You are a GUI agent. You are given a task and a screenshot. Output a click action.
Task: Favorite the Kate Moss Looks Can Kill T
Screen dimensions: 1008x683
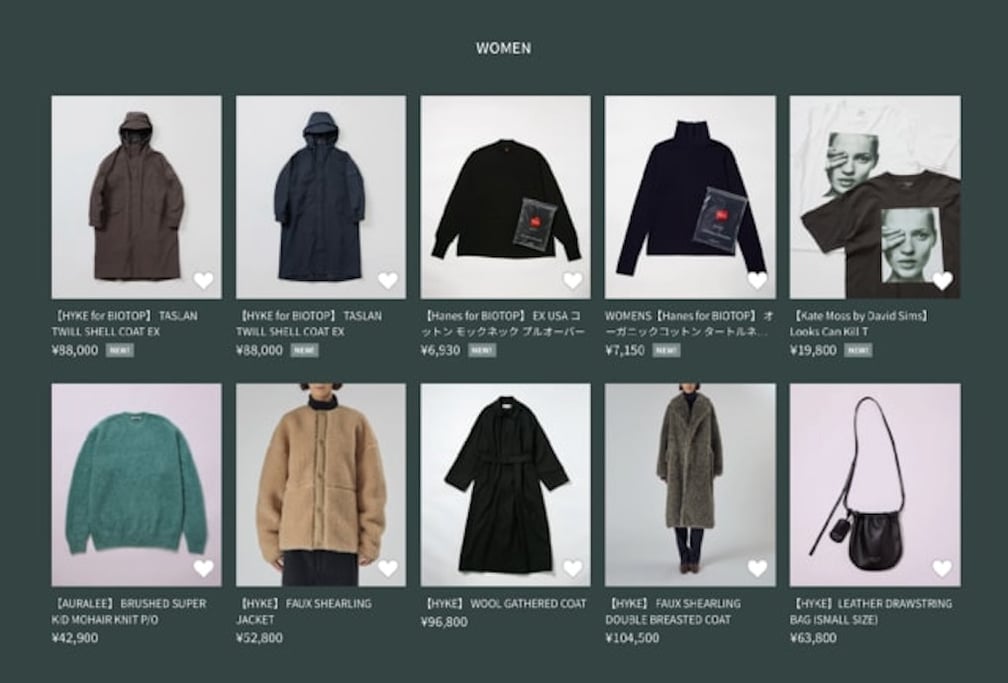942,280
